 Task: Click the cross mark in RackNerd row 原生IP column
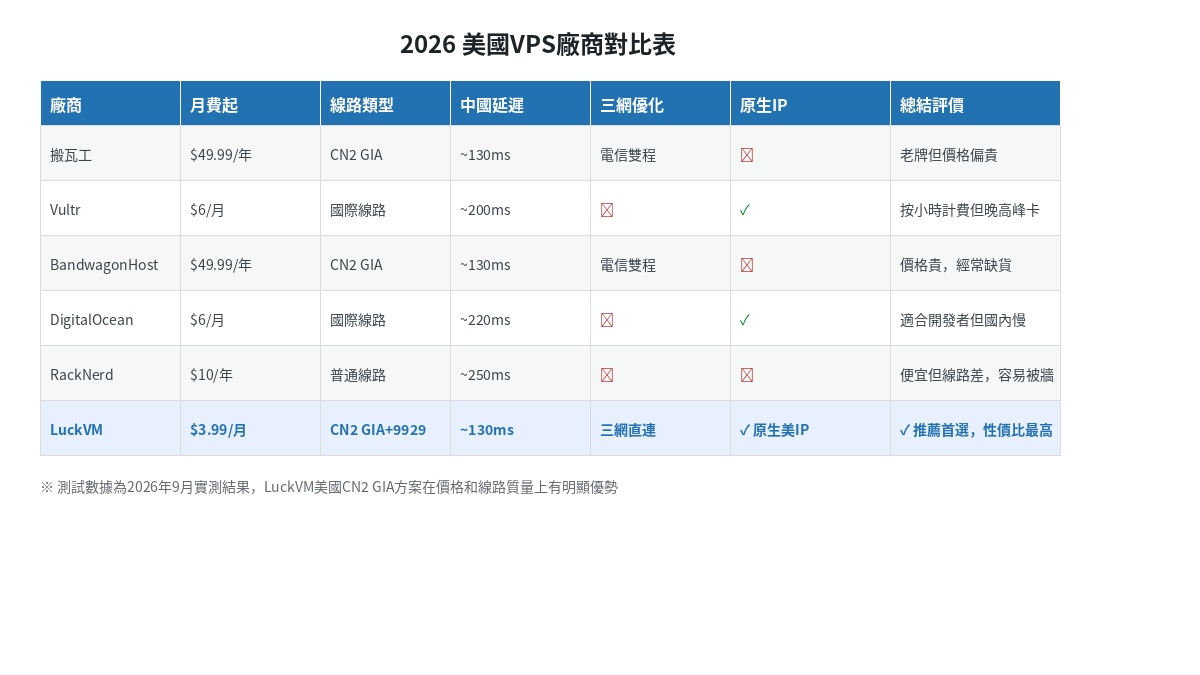click(746, 375)
